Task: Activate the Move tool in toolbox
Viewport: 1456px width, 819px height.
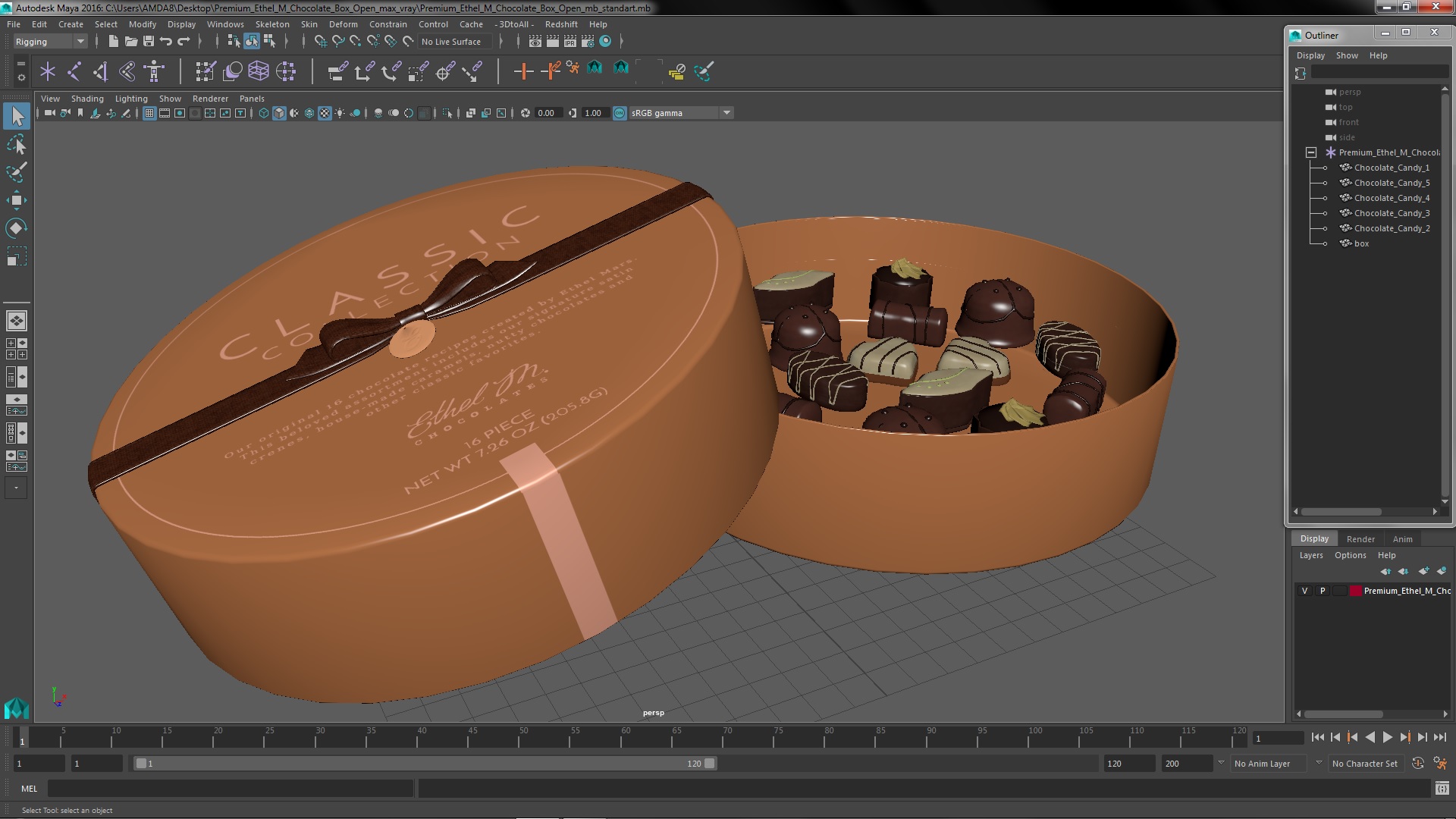Action: point(17,200)
